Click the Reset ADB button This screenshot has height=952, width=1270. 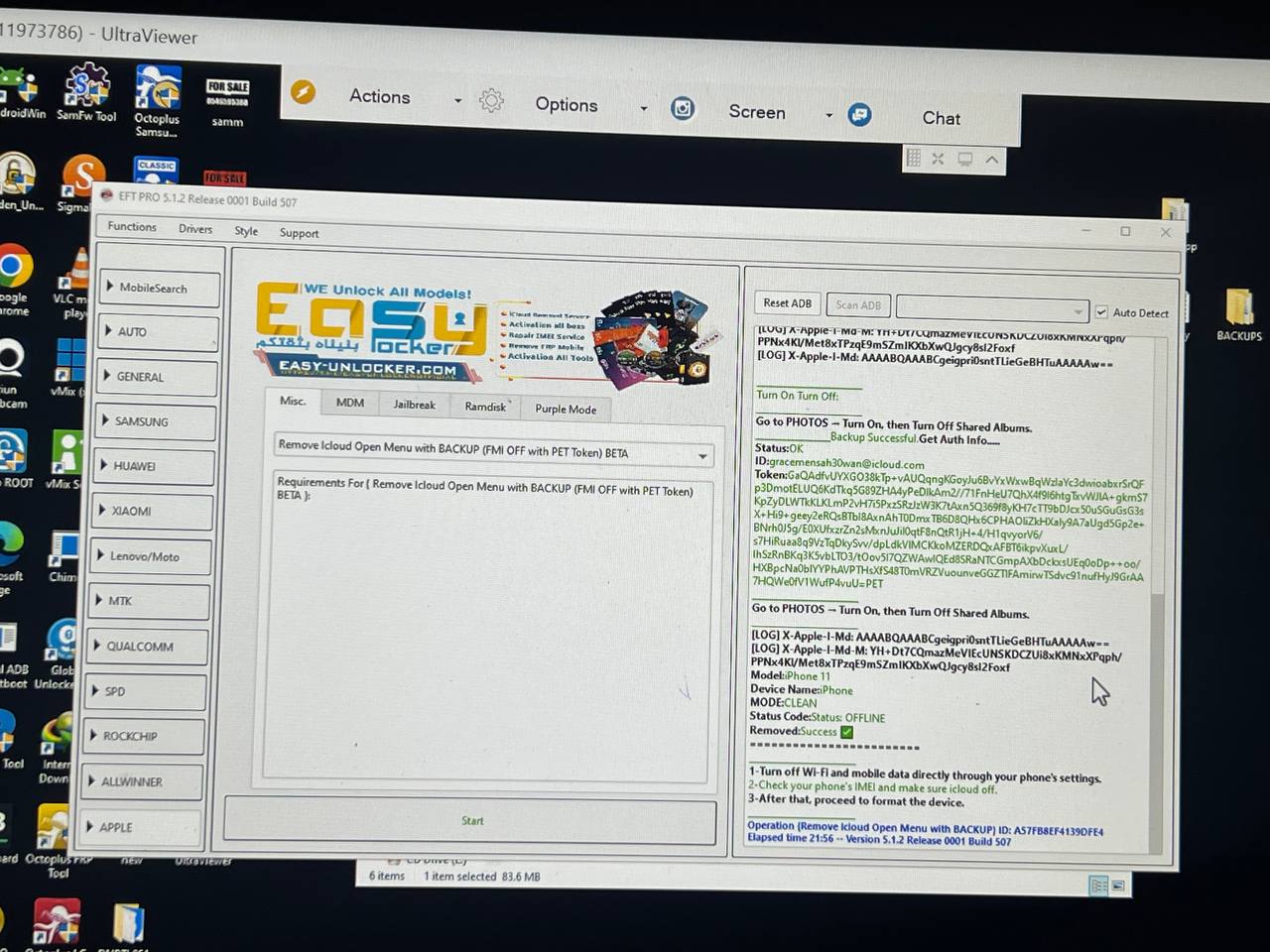(787, 303)
